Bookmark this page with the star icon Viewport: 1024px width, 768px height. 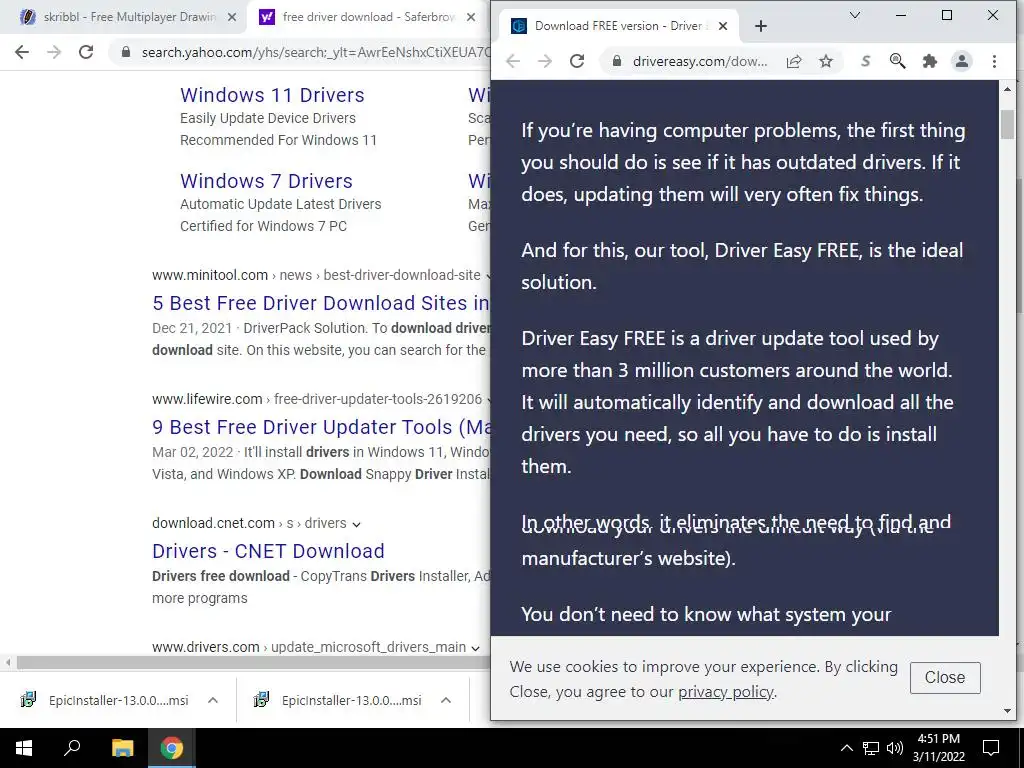(826, 61)
